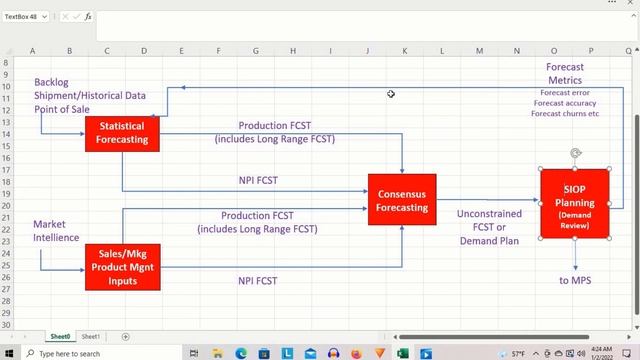This screenshot has height=360, width=640.
Task: Open Microsoft Store from the taskbar
Action: pyautogui.click(x=264, y=353)
